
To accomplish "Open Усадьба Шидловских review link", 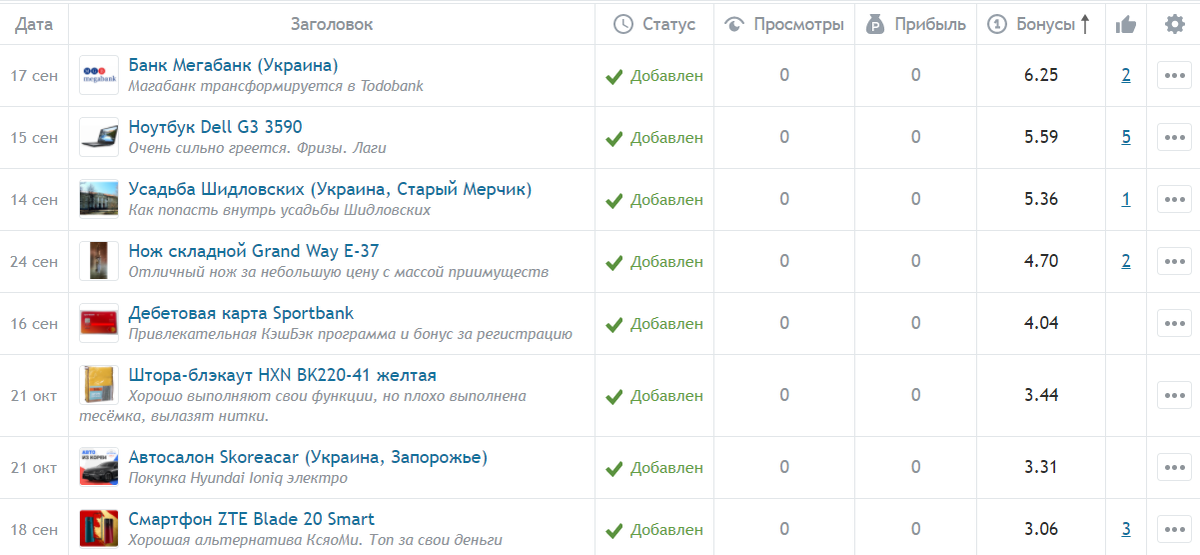I will 330,189.
